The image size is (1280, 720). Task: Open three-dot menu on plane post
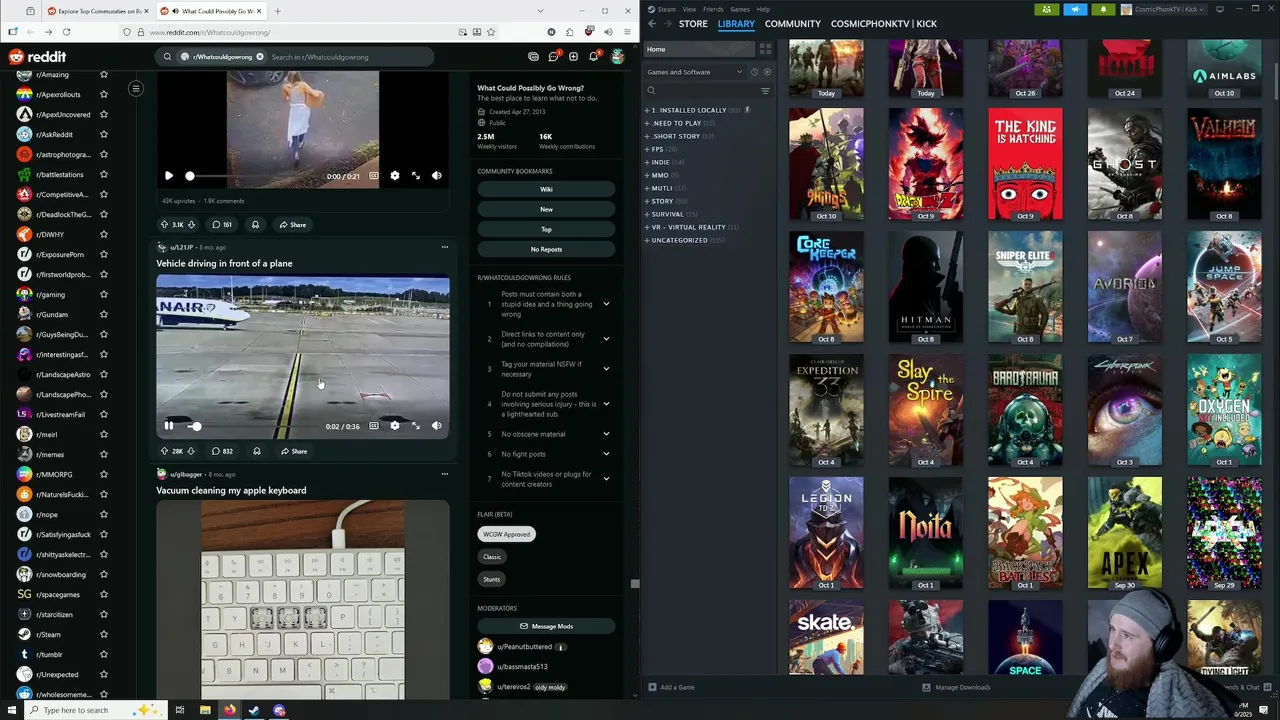[x=445, y=247]
